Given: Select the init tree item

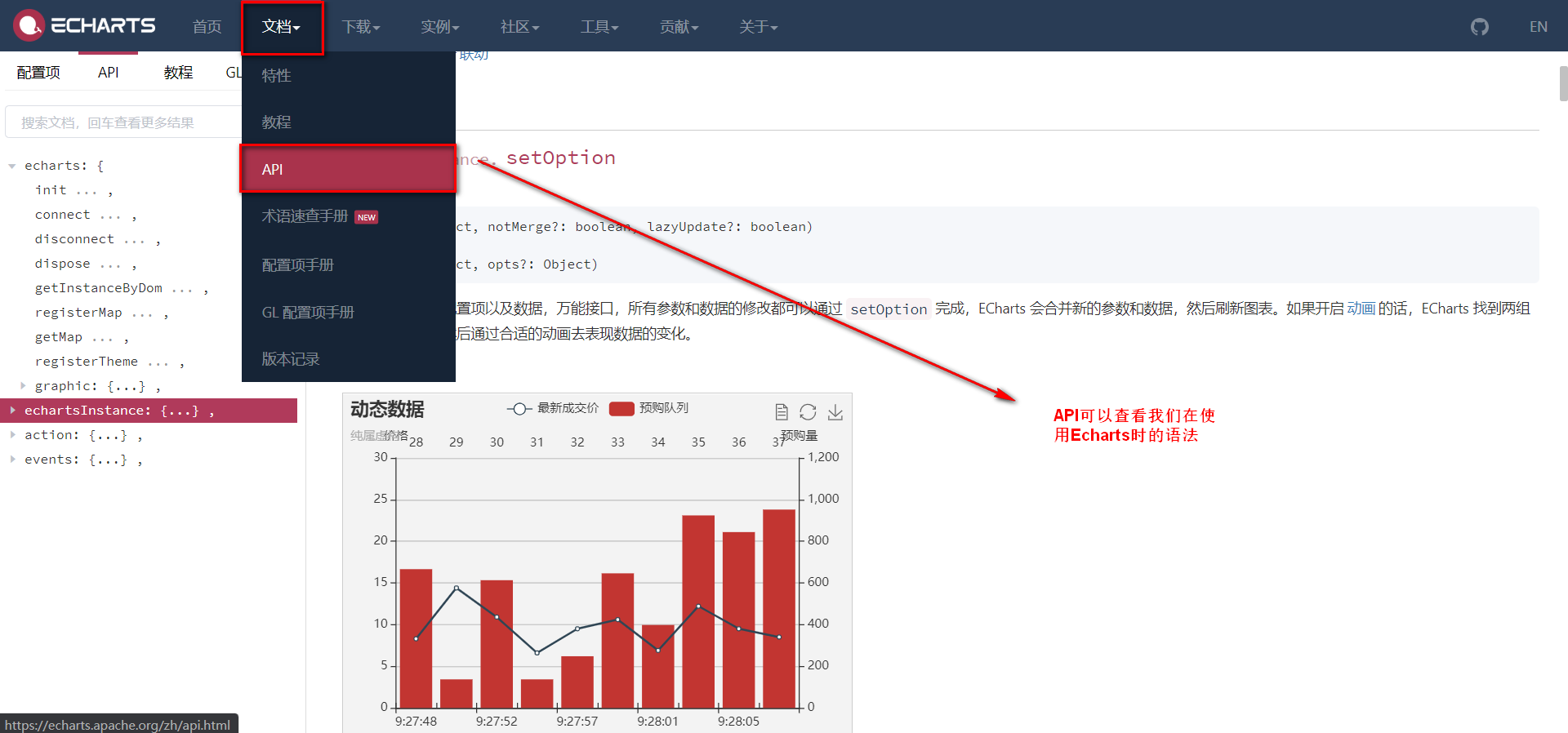Looking at the screenshot, I should (51, 189).
